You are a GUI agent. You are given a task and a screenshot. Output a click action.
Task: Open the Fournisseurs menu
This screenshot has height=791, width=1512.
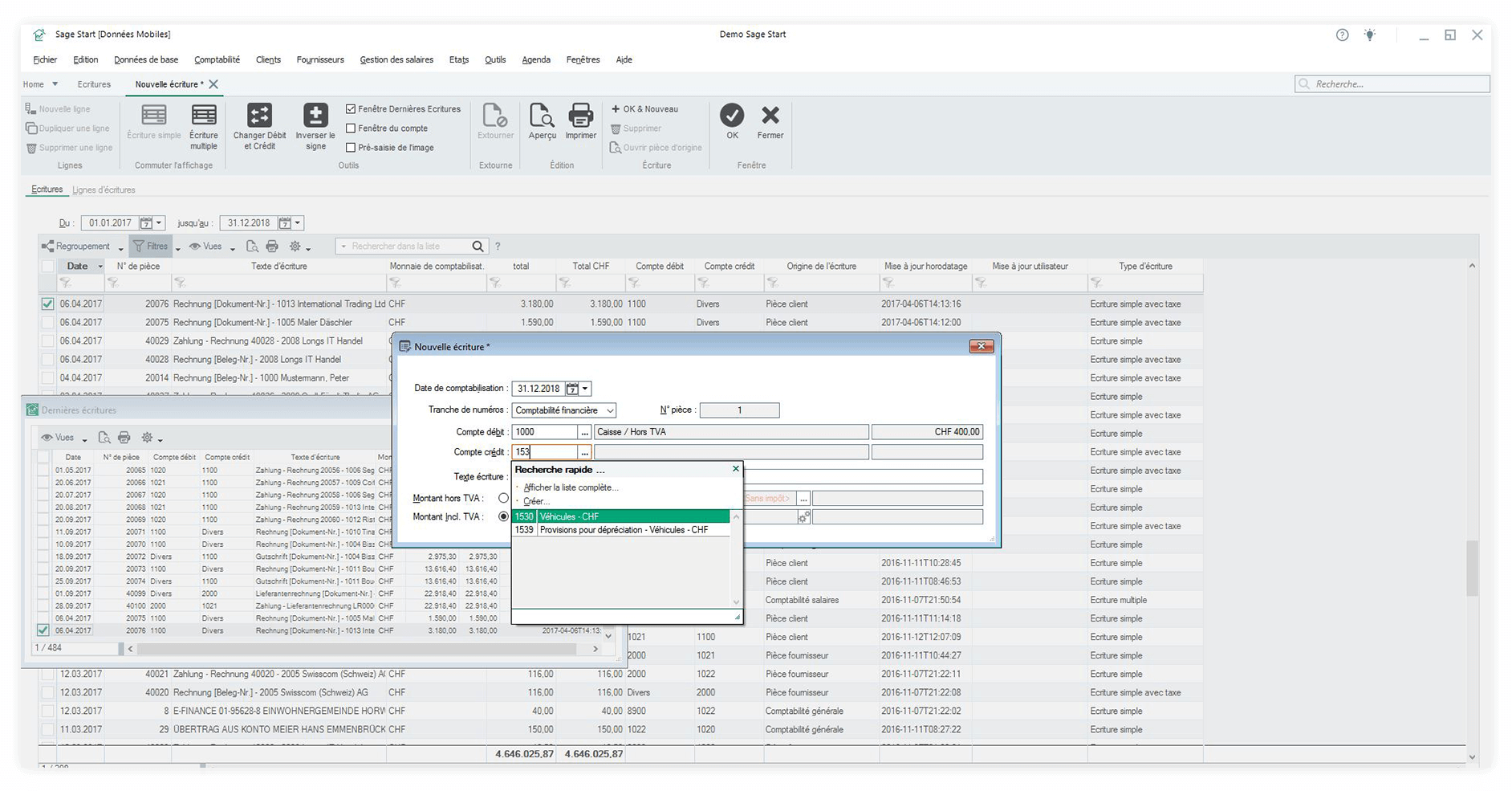320,59
